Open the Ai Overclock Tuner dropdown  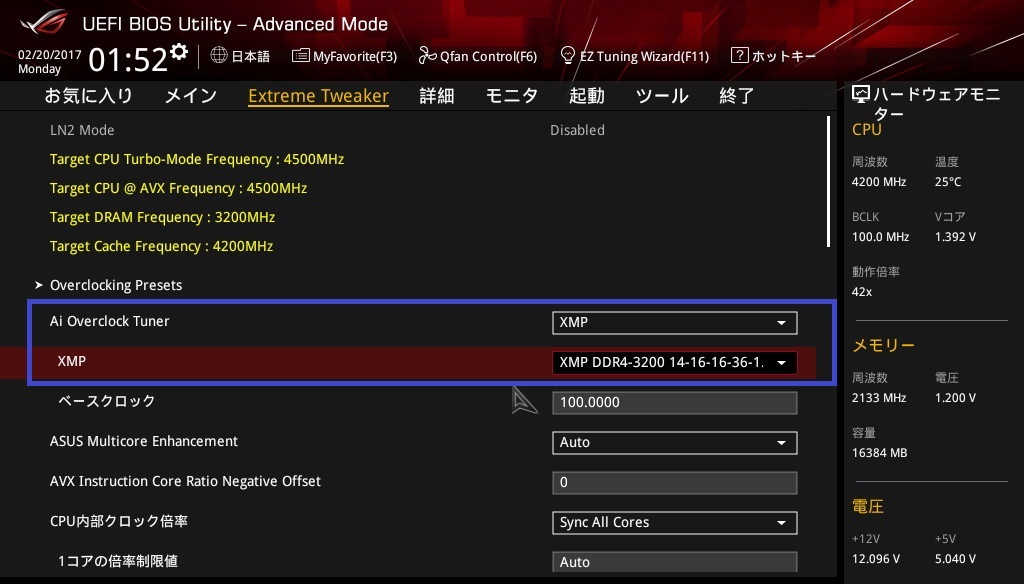point(675,322)
